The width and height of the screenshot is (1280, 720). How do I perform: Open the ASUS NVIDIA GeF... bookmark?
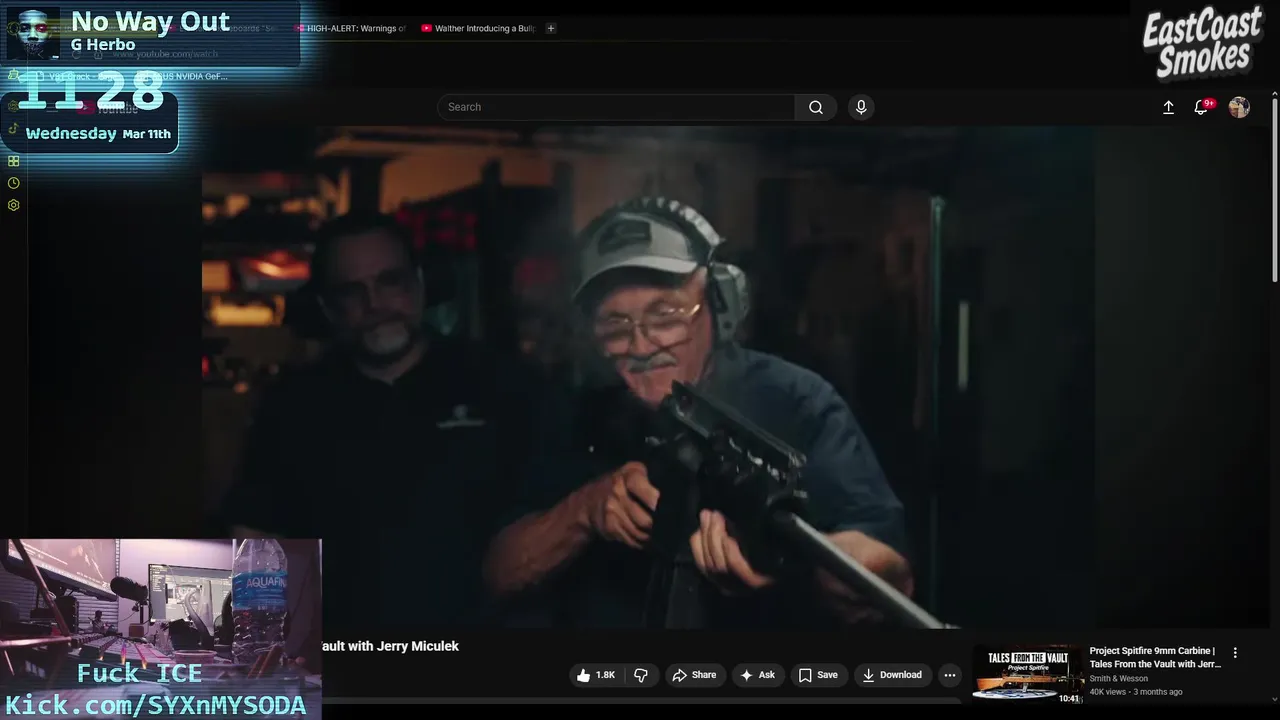pyautogui.click(x=185, y=76)
